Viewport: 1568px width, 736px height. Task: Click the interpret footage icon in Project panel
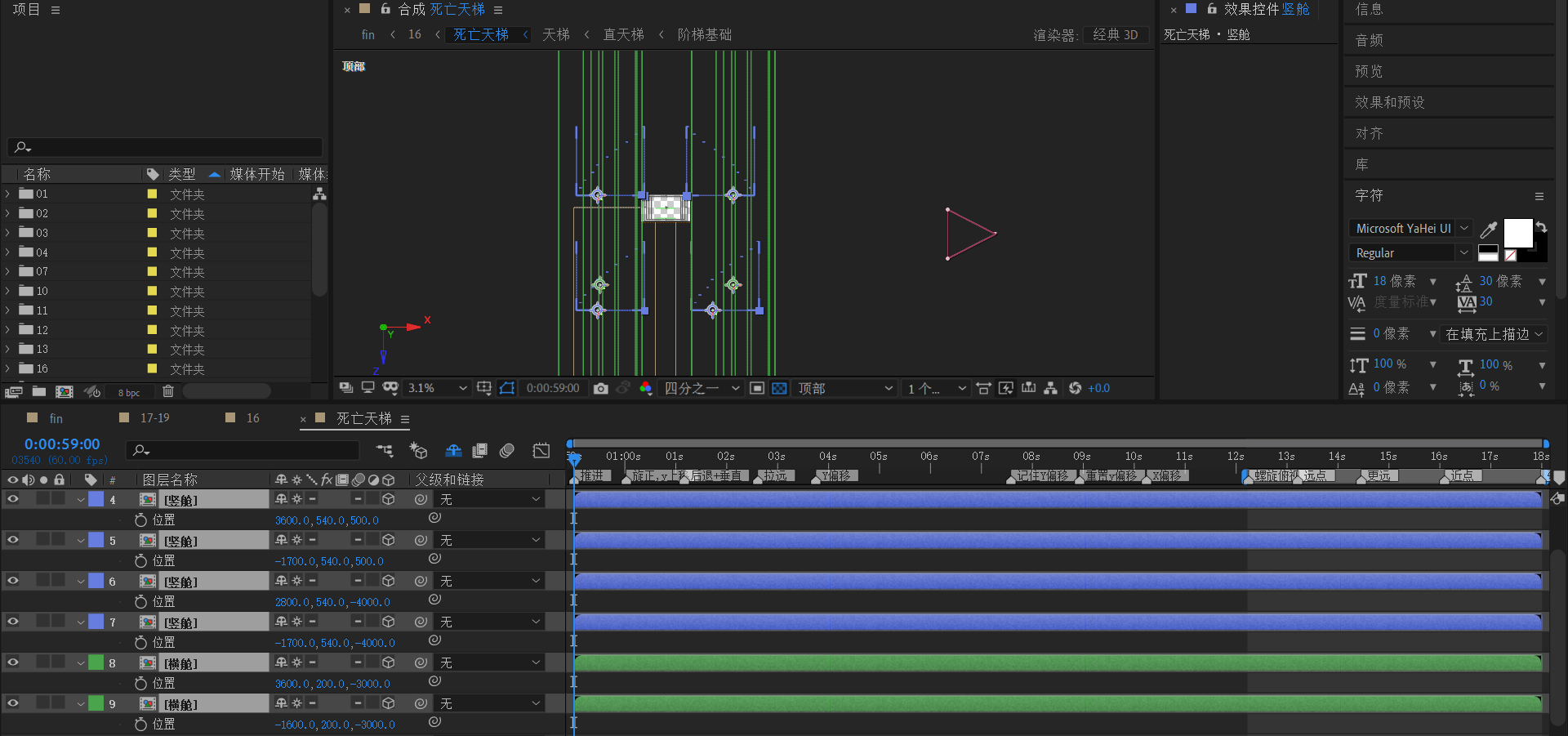pos(13,392)
